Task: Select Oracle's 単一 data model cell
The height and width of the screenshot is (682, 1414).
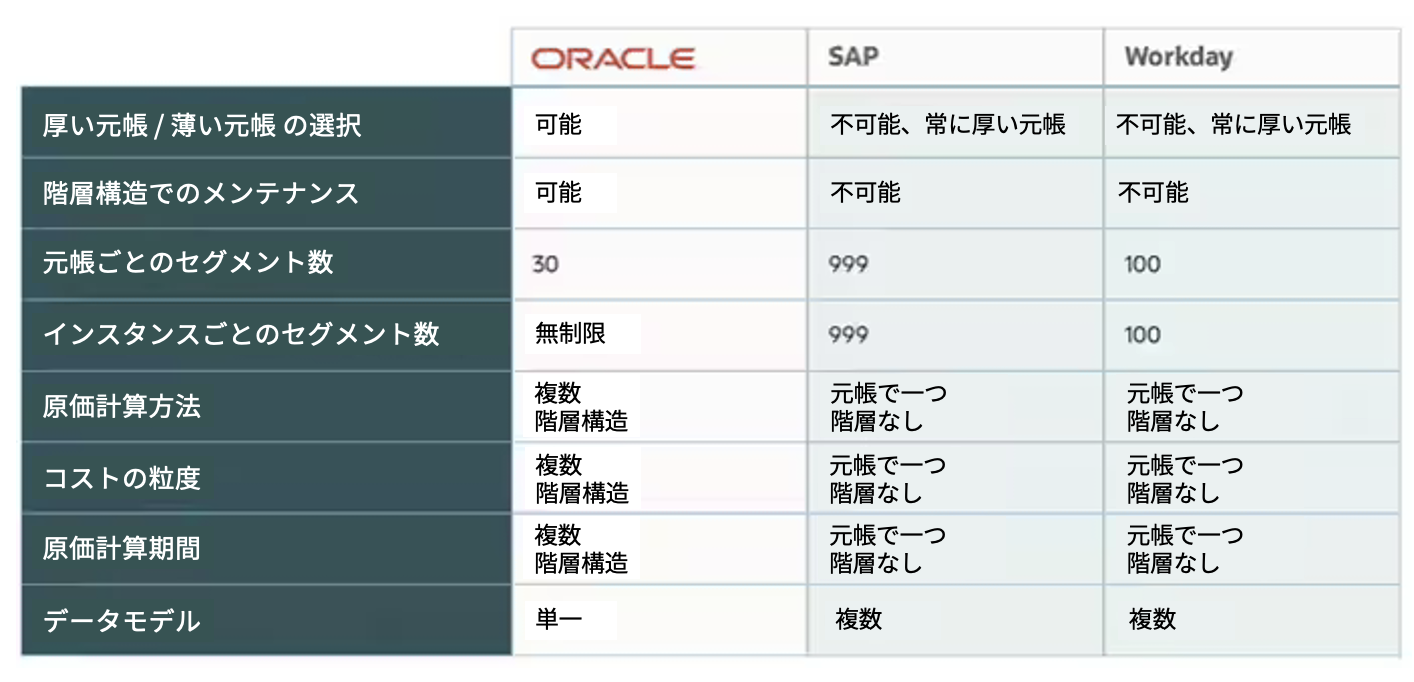Action: coord(559,619)
